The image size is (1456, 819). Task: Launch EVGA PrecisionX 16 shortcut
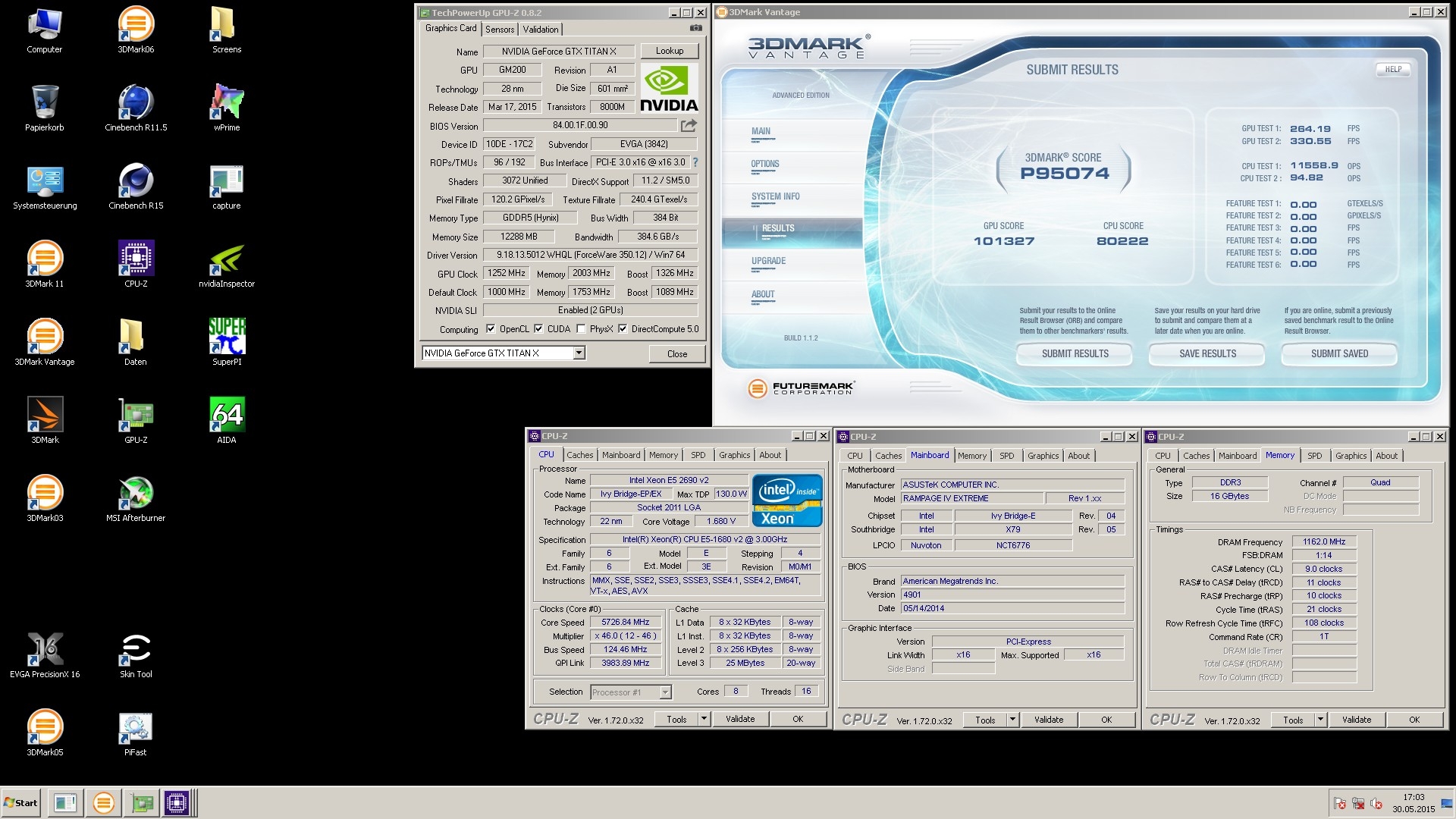(45, 655)
